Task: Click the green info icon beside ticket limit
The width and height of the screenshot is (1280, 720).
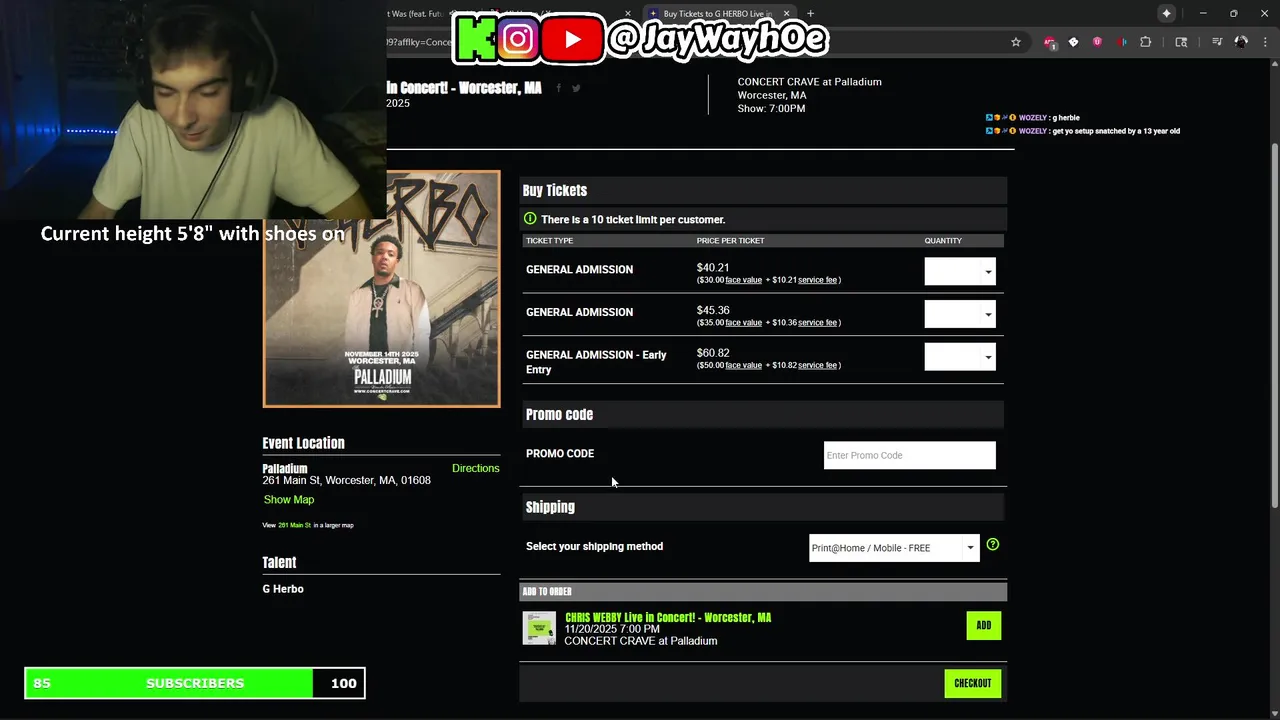Action: pos(530,218)
